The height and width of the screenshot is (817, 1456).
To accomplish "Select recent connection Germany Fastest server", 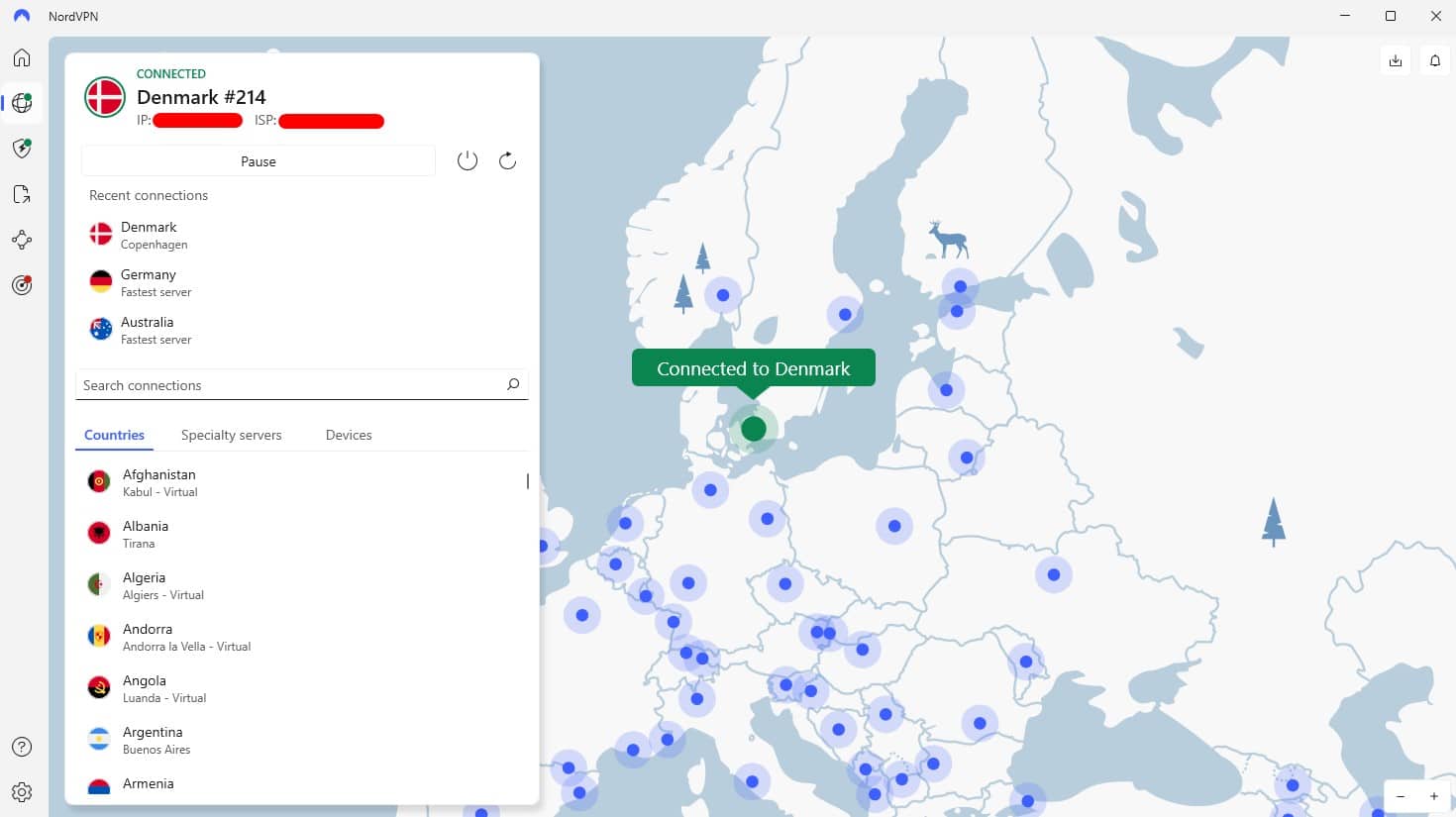I will 302,282.
